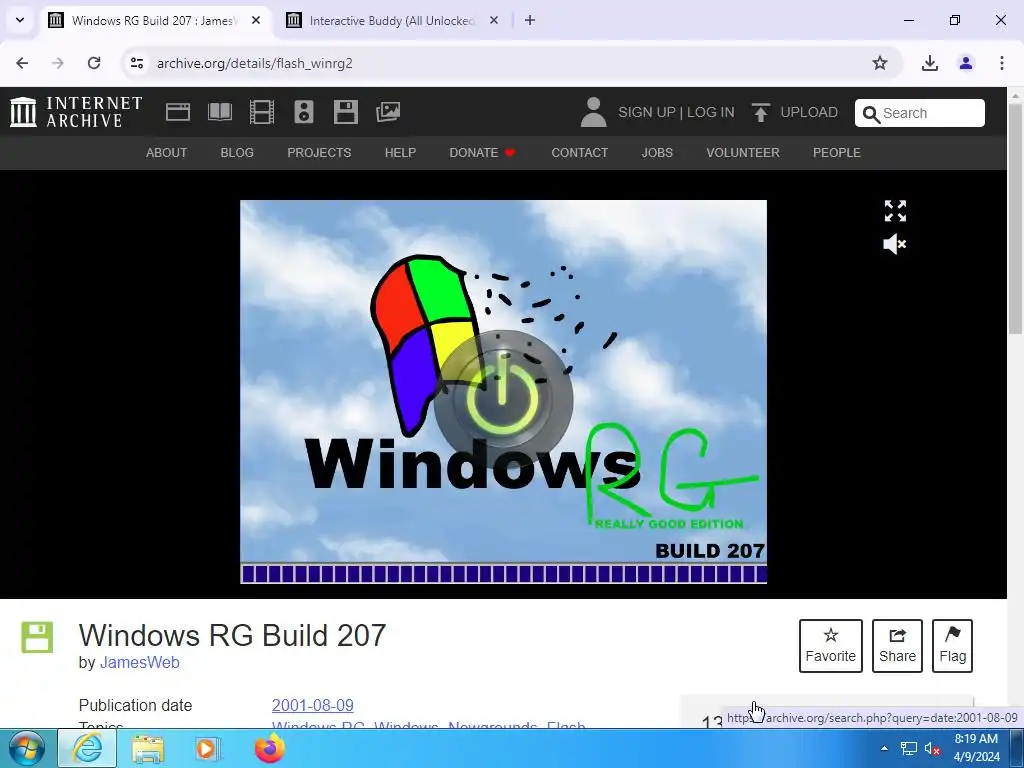The width and height of the screenshot is (1024, 768).
Task: Open a new browser tab
Action: point(530,20)
